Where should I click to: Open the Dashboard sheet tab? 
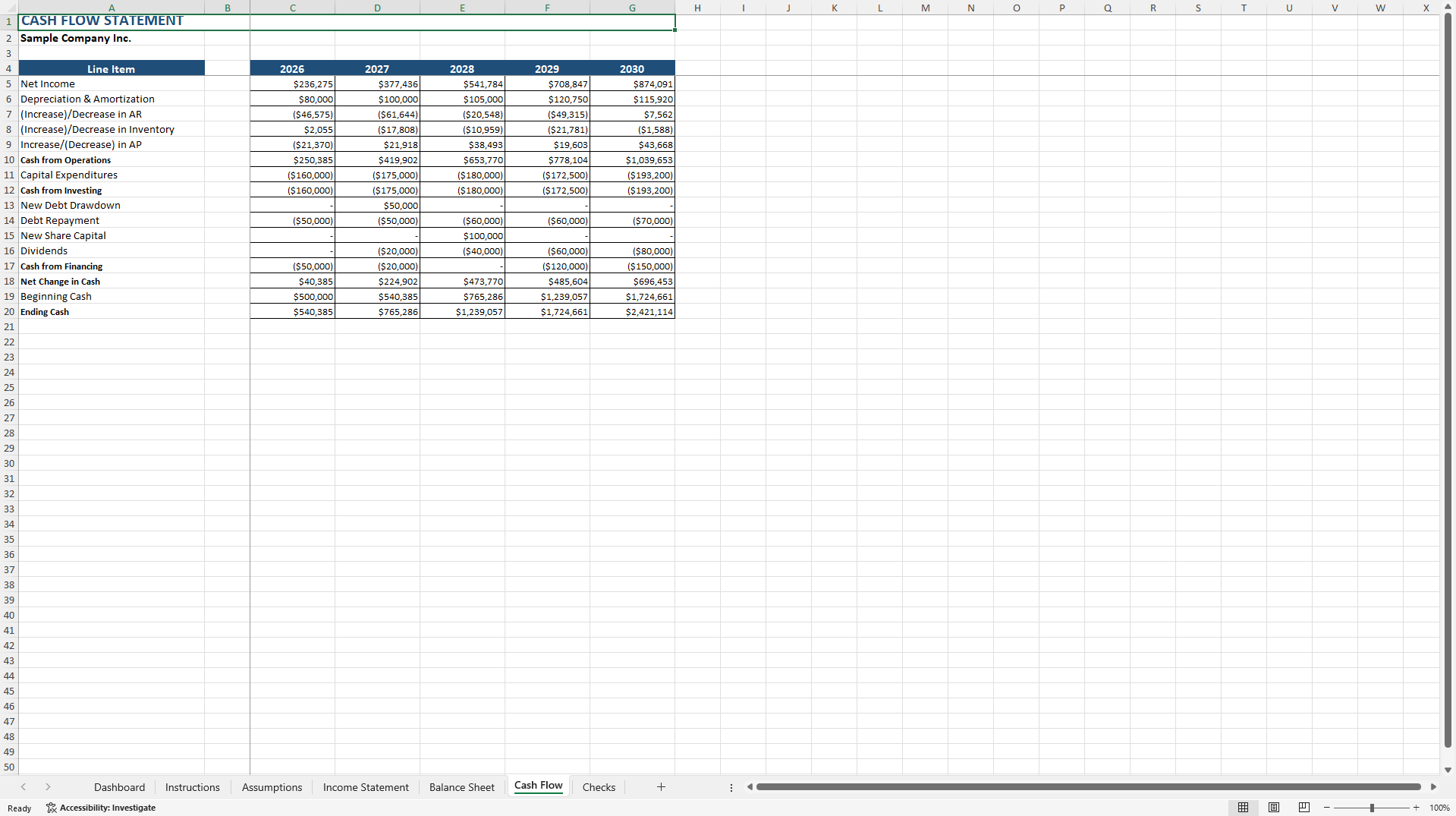[119, 787]
